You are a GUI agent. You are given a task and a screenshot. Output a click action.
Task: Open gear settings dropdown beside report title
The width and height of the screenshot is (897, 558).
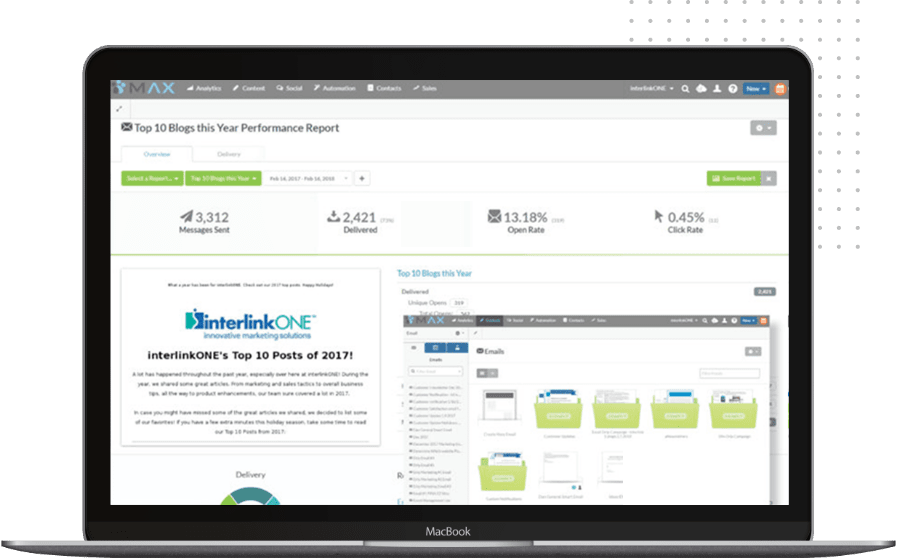coord(763,128)
